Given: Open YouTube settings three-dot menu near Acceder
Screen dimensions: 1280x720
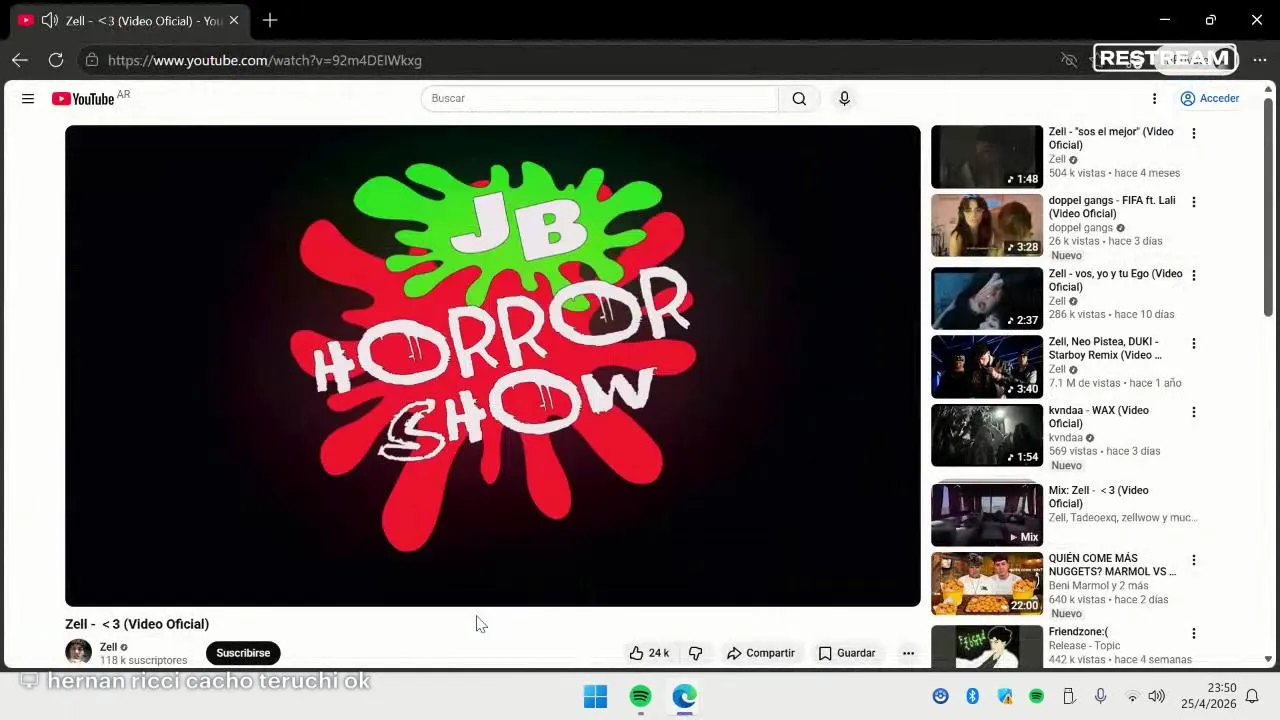Looking at the screenshot, I should click(x=1154, y=98).
